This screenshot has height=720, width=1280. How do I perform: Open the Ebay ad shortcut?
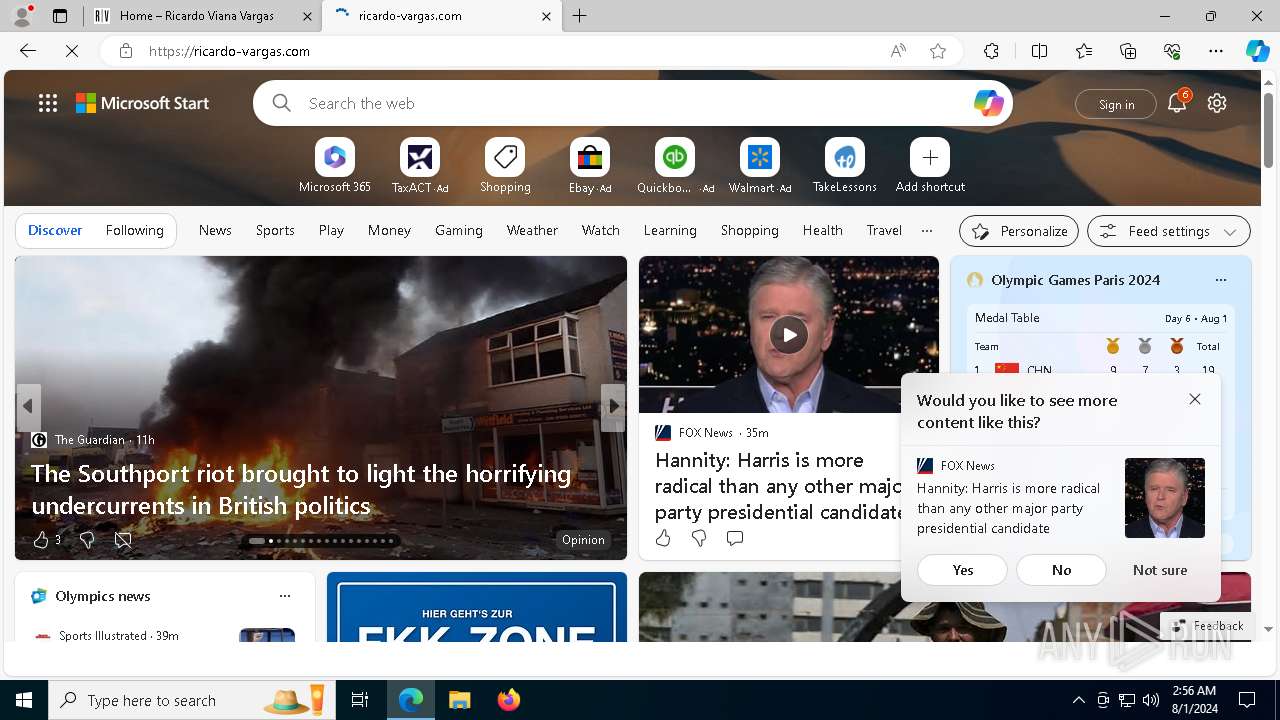point(590,165)
